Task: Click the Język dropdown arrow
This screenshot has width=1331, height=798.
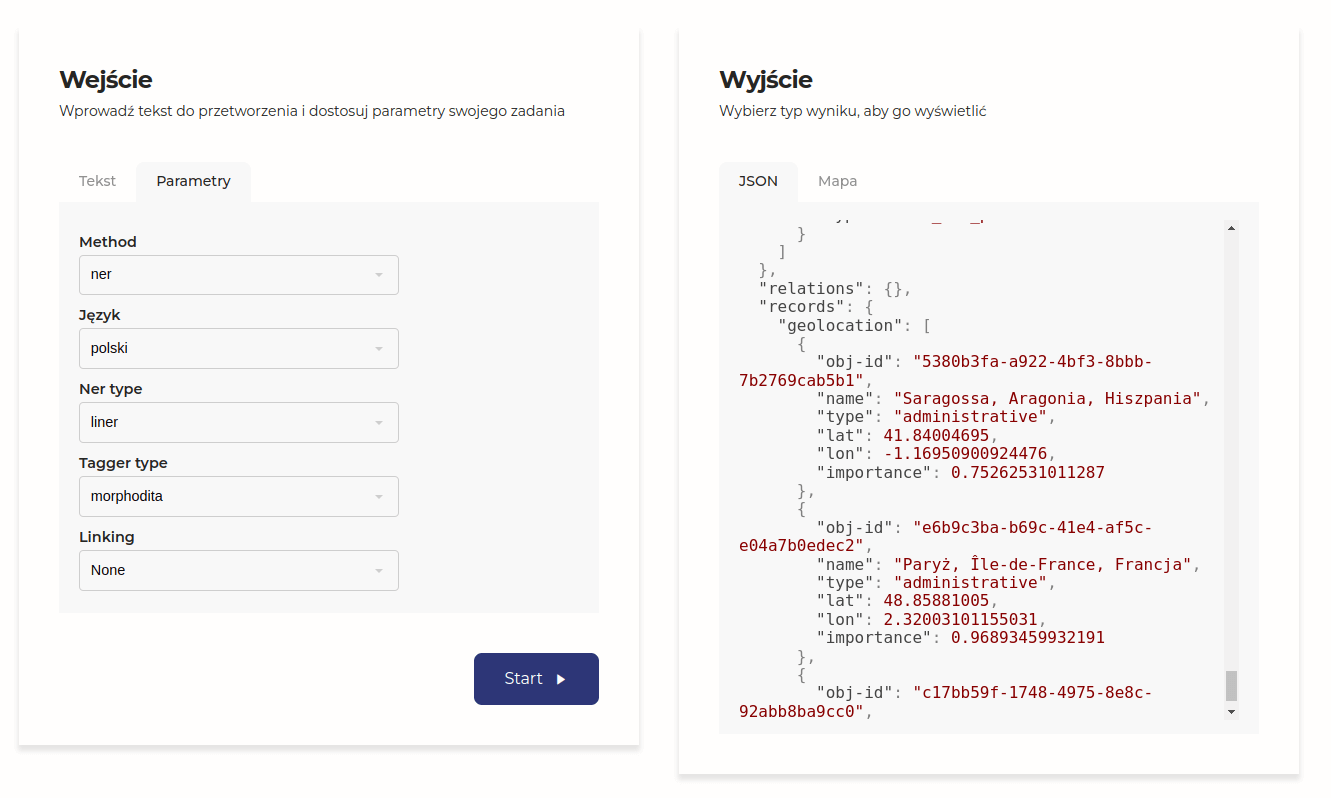Action: 379,349
